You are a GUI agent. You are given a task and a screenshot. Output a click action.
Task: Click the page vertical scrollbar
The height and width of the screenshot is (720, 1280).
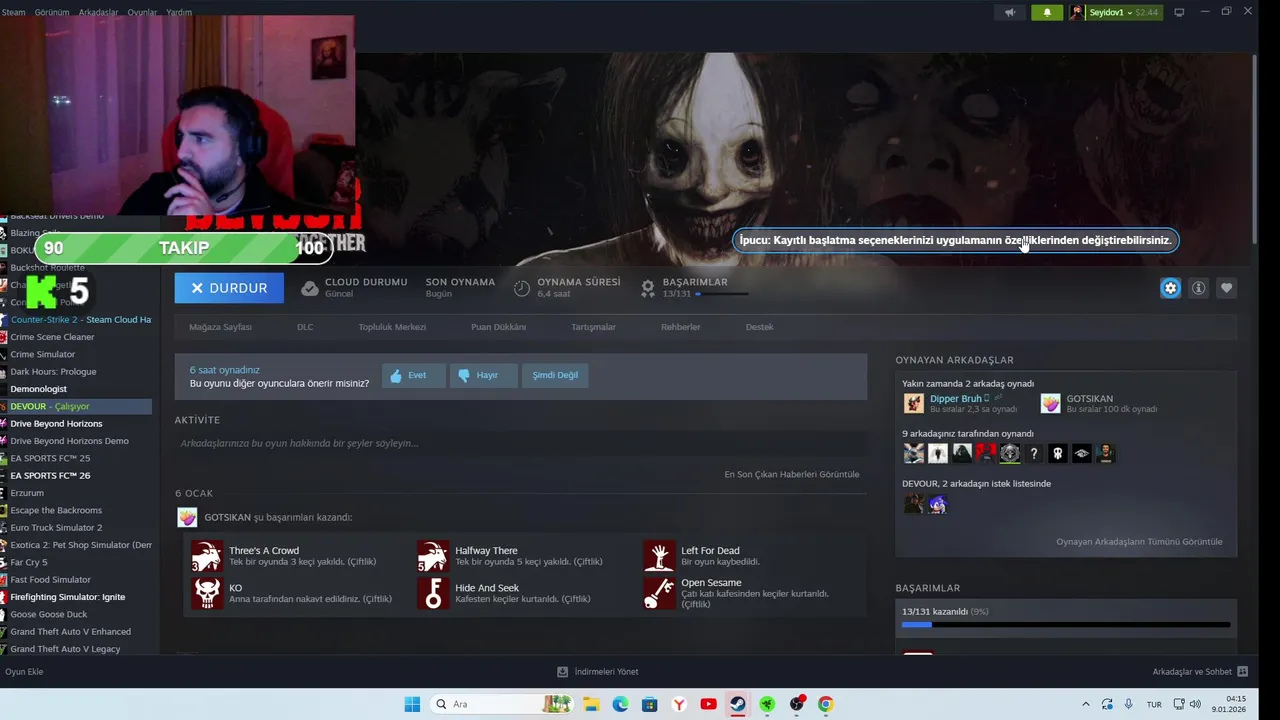1253,147
